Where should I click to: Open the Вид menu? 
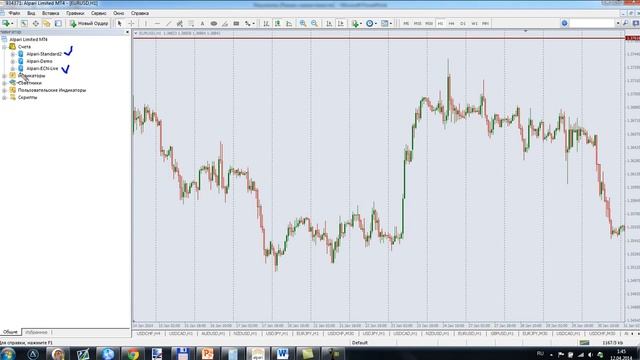(31, 13)
